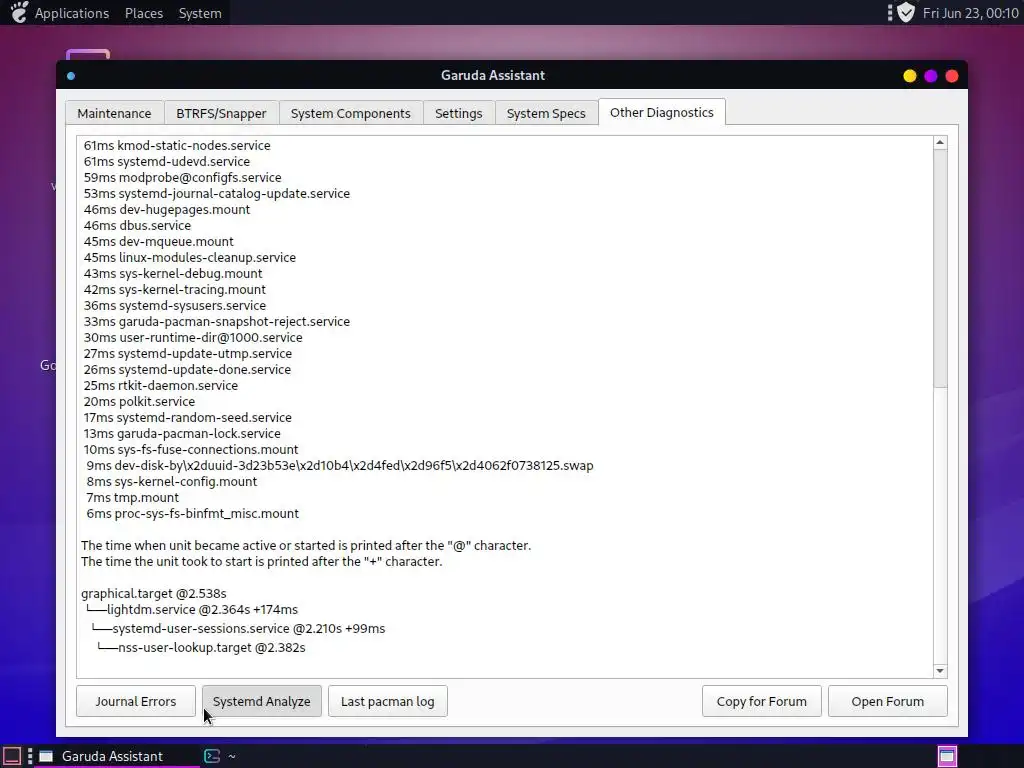1024x768 pixels.
Task: Click the line "10ms sys-fs-fuse-connections.mount"
Action: (191, 449)
